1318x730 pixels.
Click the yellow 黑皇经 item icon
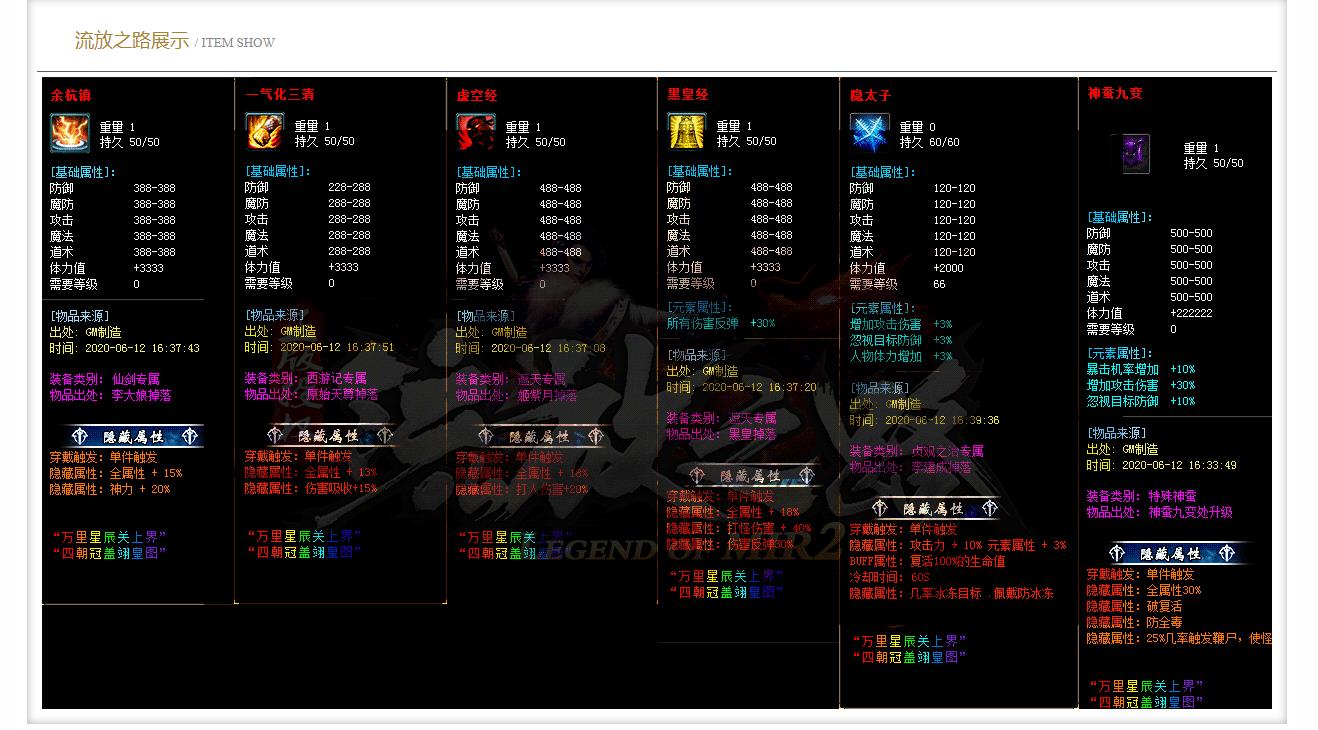(685, 131)
